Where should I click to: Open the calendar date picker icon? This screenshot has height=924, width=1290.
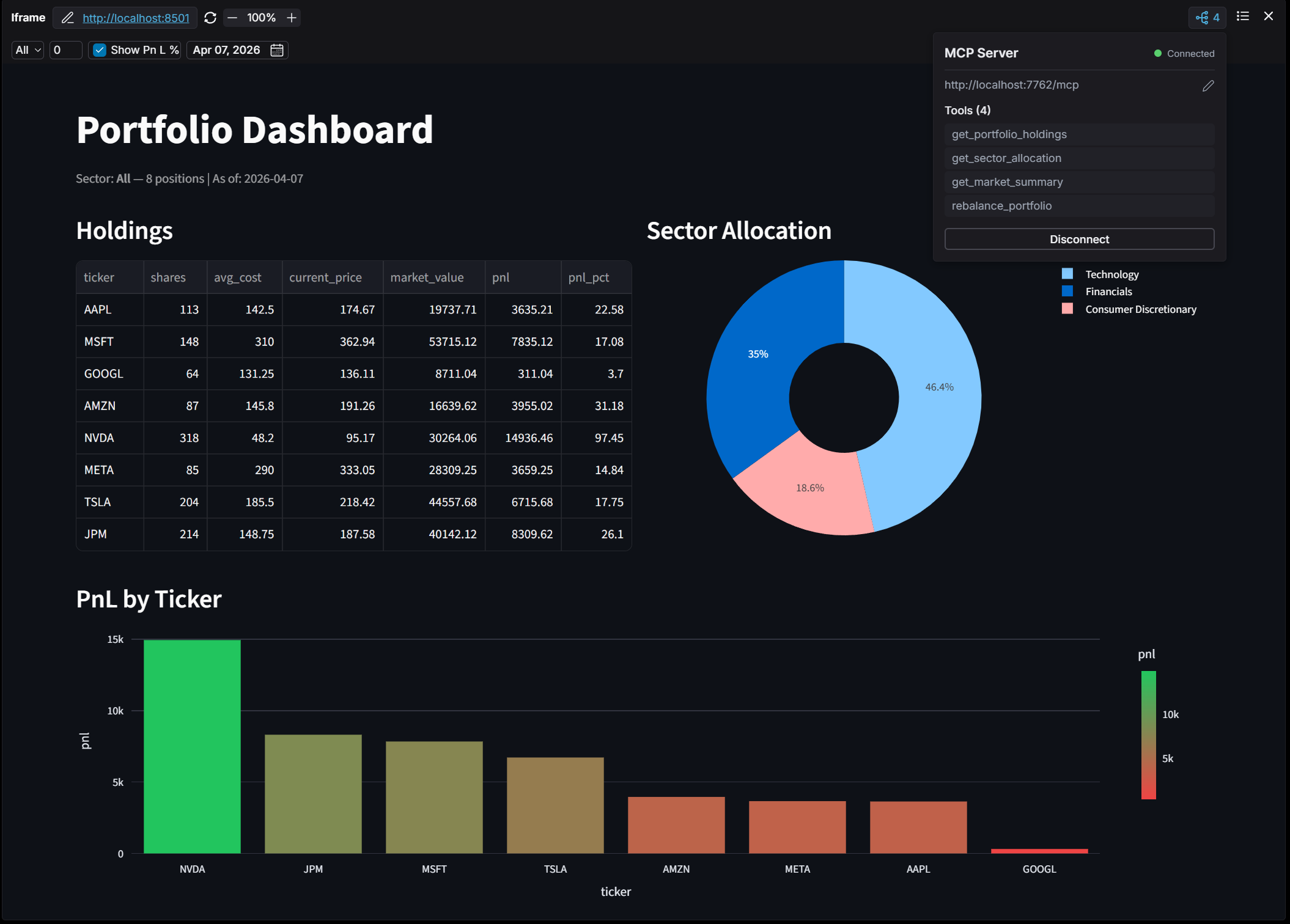point(277,50)
